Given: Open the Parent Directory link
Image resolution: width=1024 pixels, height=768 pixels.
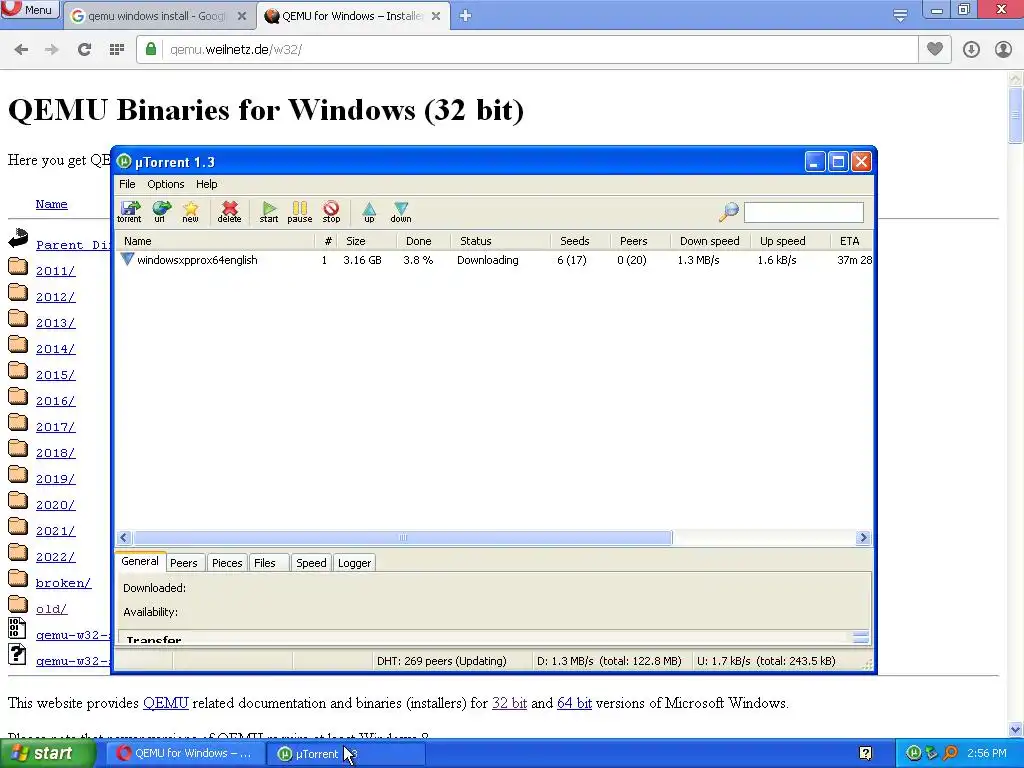Looking at the screenshot, I should (72, 245).
